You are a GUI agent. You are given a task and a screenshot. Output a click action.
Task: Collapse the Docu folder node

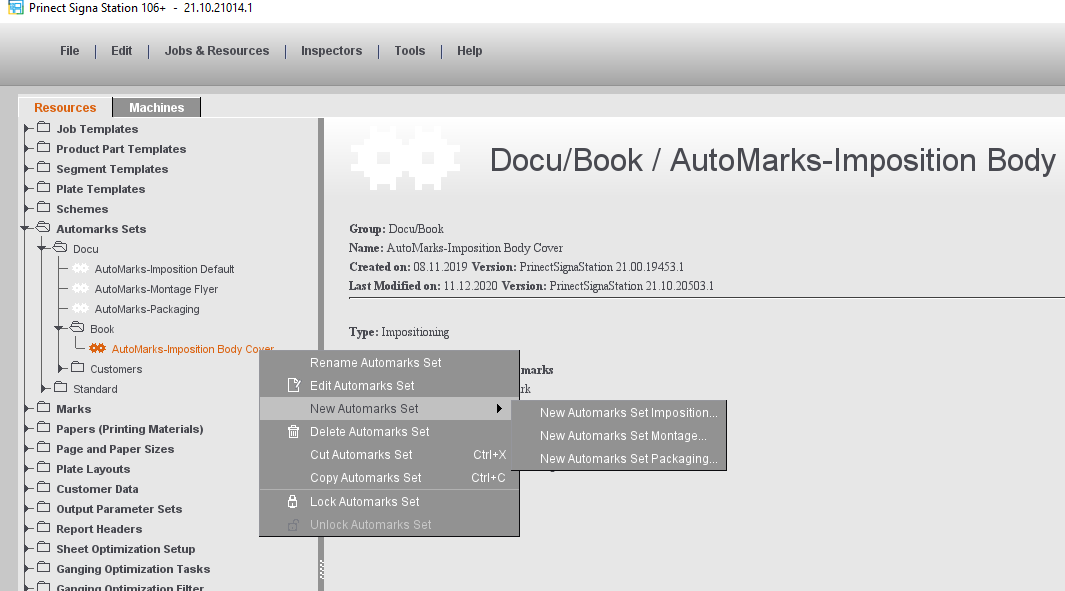[x=43, y=249]
